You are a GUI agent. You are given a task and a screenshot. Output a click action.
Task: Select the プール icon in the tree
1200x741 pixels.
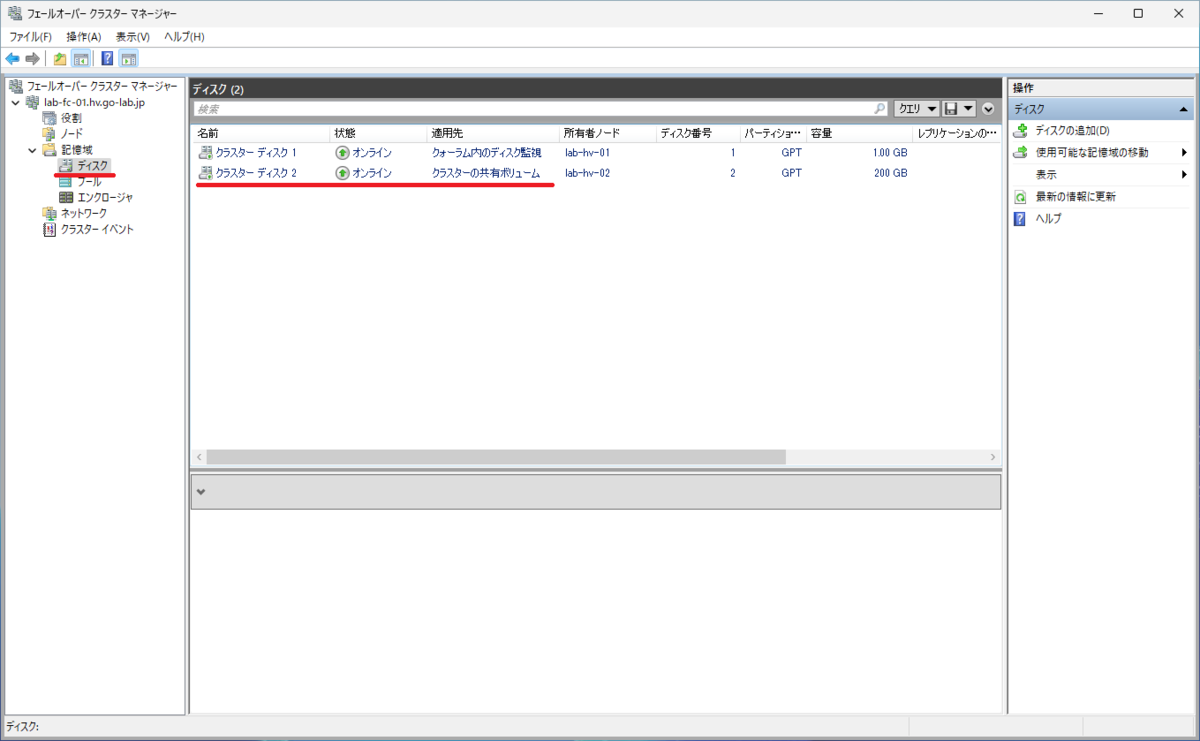[x=67, y=181]
